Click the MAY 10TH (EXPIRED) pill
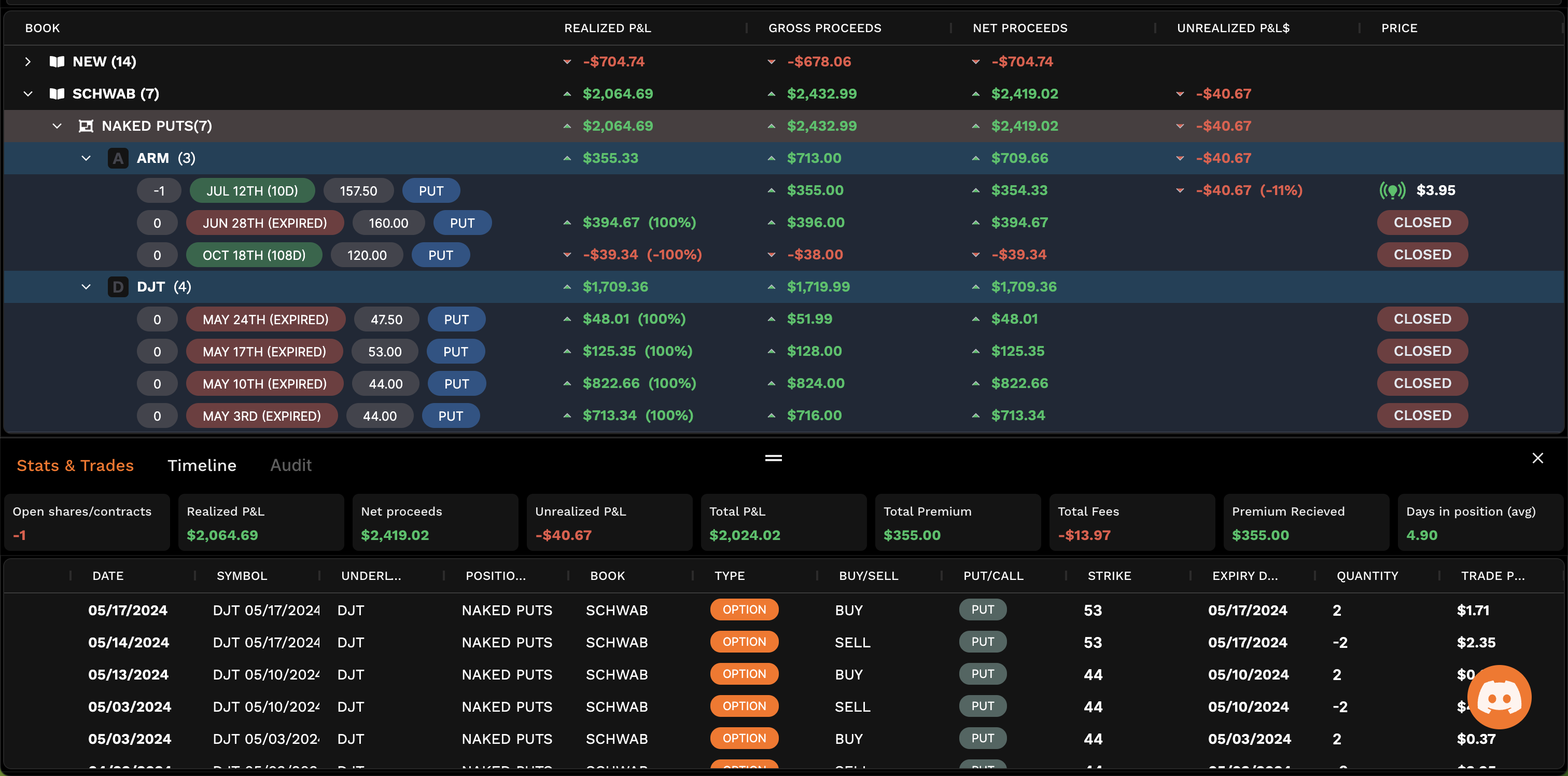Screen dimensions: 1568x776 [265, 384]
